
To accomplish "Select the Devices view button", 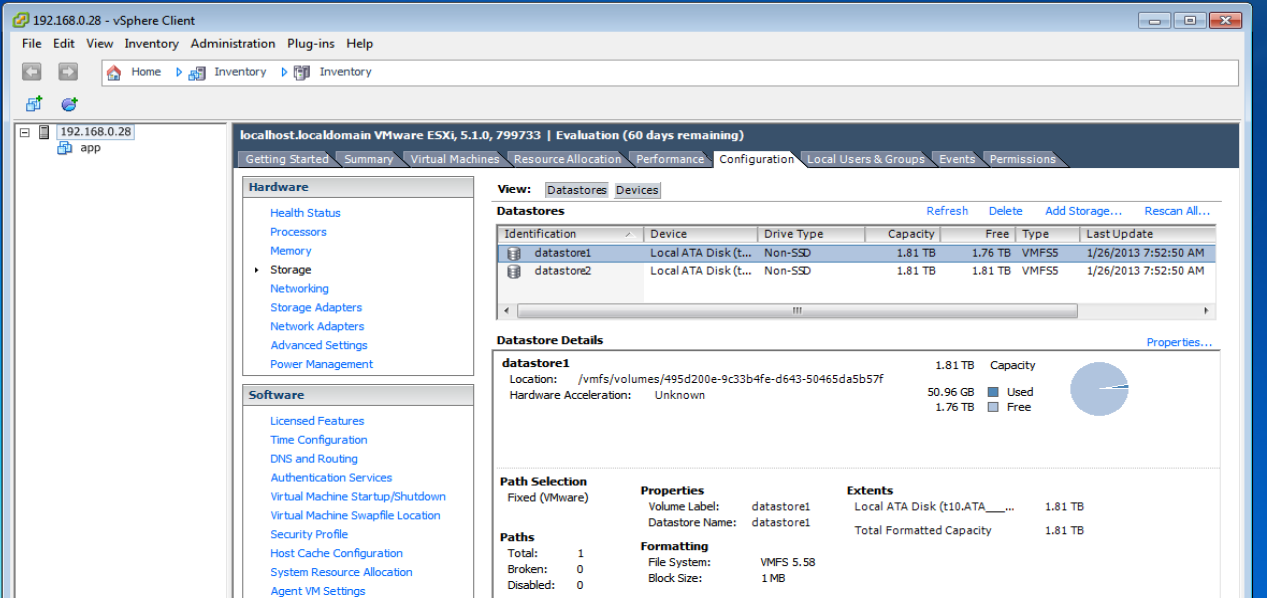I will coord(637,190).
